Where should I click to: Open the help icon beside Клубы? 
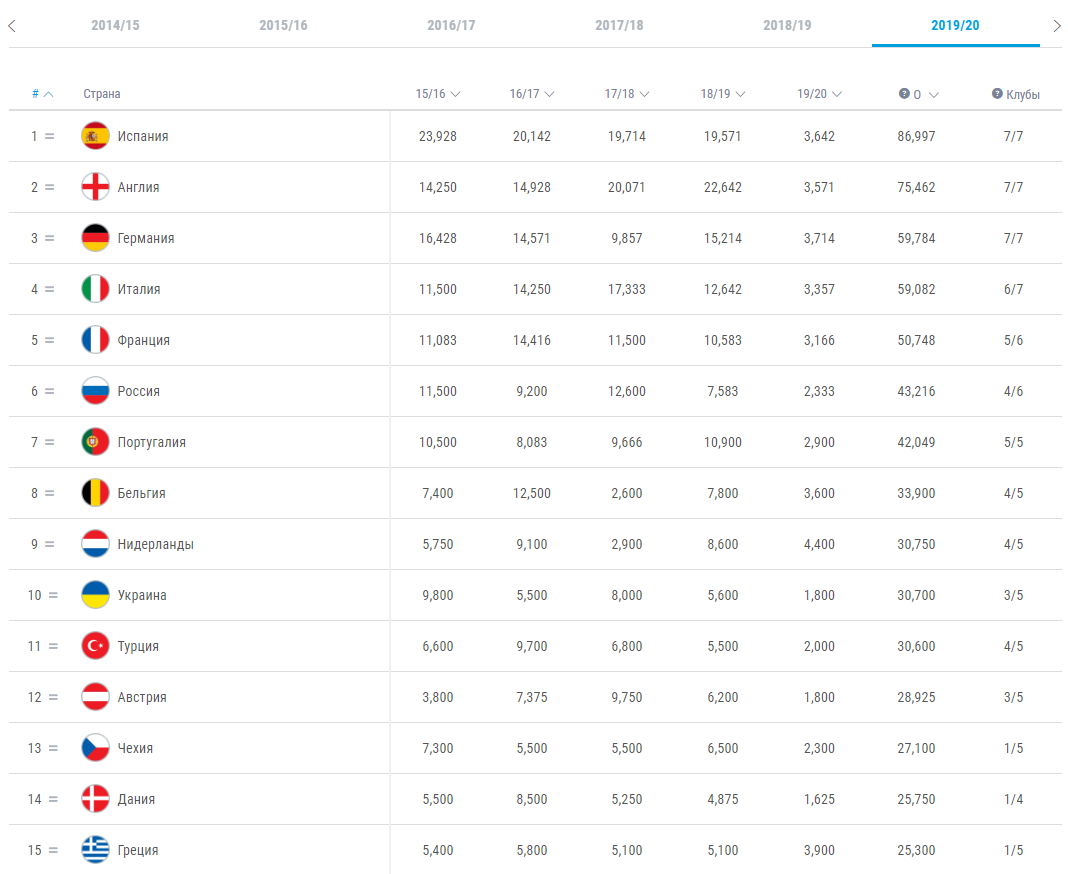[x=997, y=93]
